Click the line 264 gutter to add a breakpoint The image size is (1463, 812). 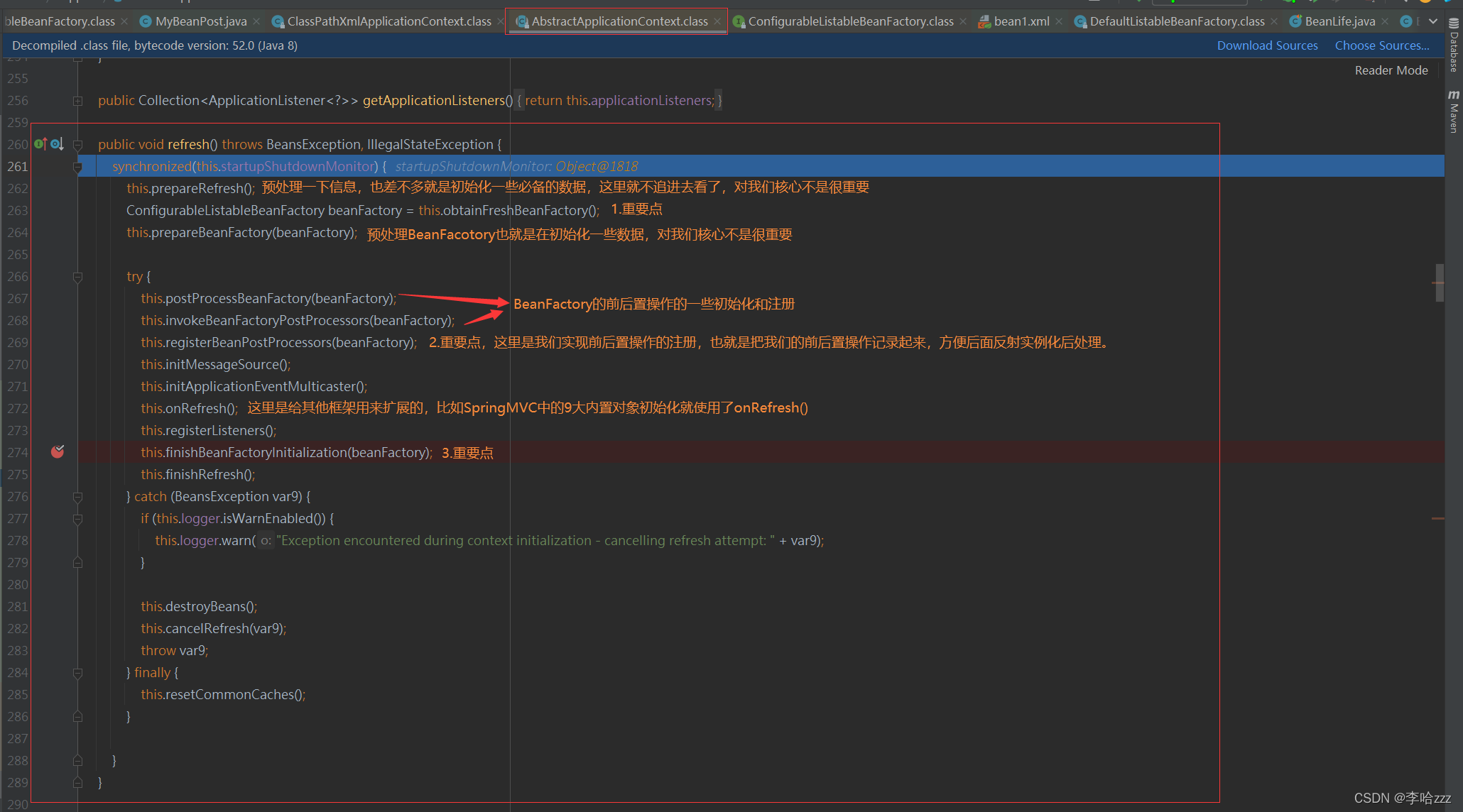(58, 233)
